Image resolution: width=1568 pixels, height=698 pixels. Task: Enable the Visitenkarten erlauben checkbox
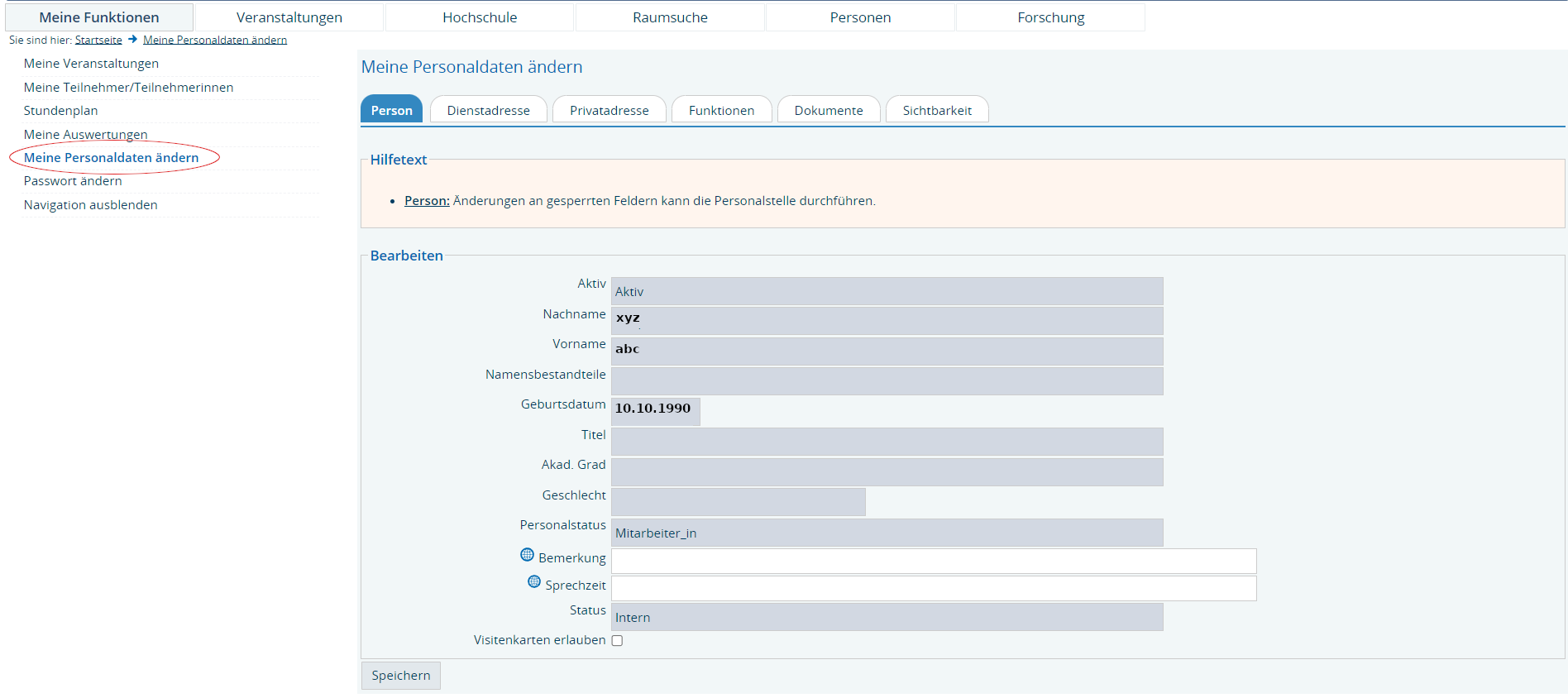617,641
